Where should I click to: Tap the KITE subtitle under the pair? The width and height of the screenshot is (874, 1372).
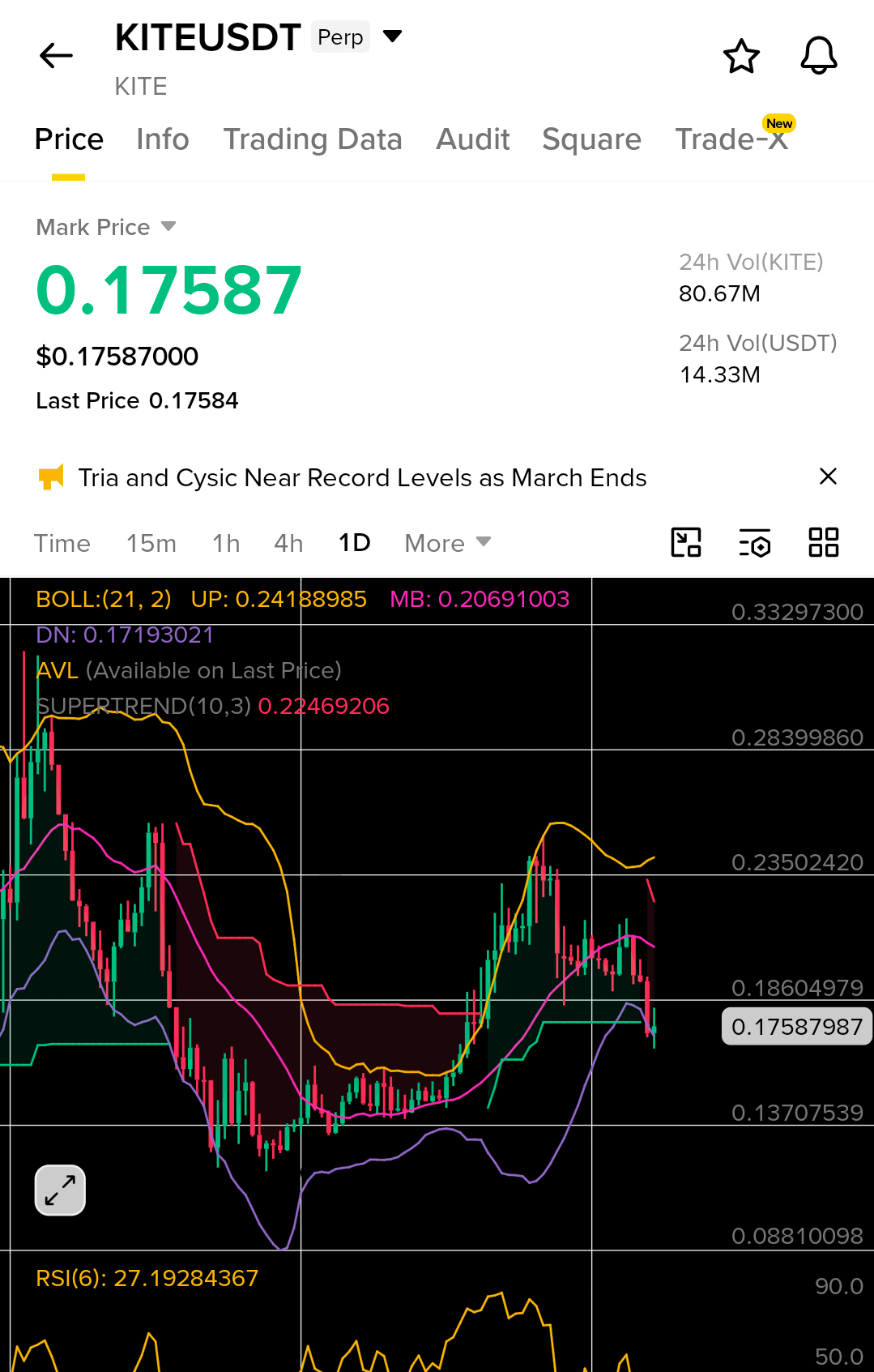click(141, 87)
